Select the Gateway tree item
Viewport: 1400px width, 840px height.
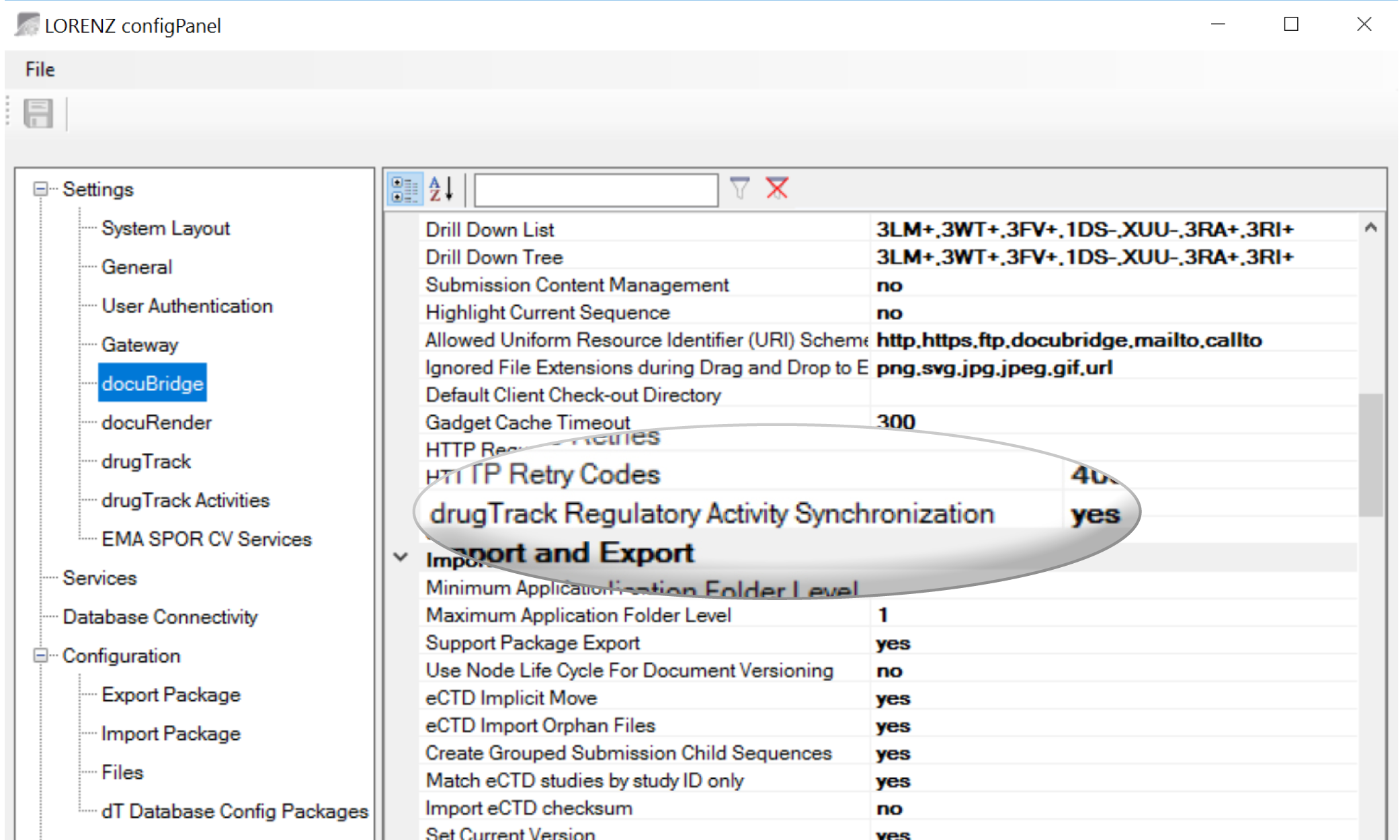[140, 345]
